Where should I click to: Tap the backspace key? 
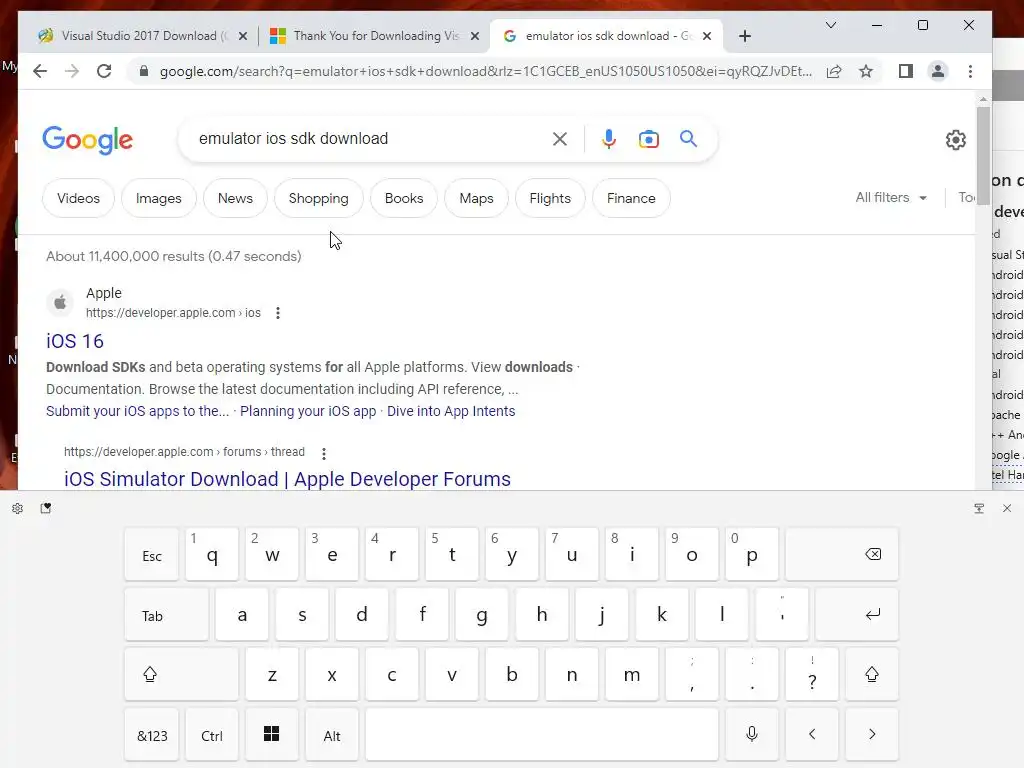coord(842,554)
